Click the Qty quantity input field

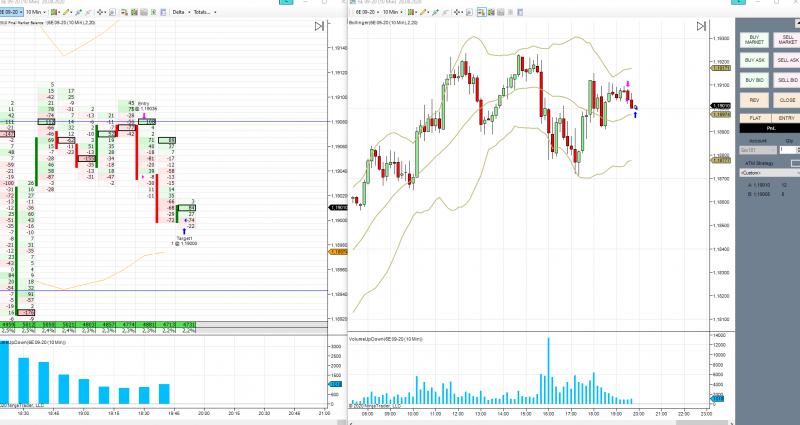[x=788, y=150]
